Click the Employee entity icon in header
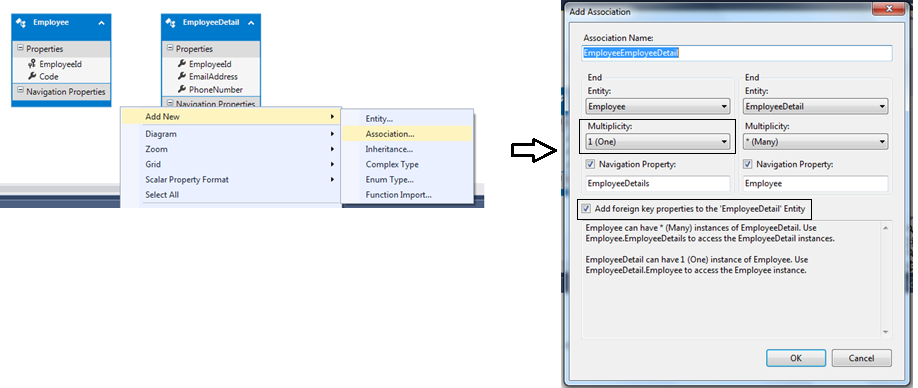 (22, 23)
